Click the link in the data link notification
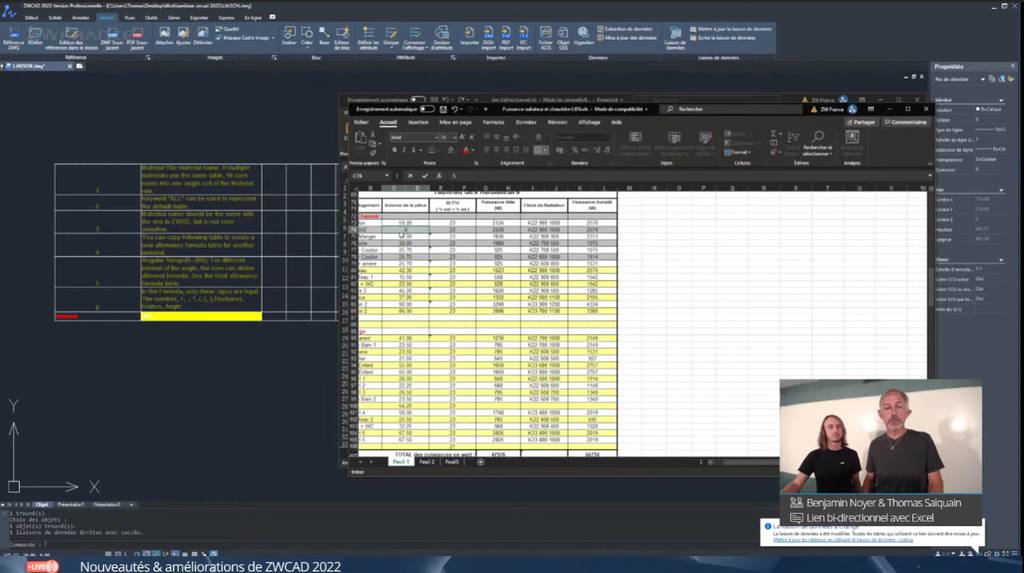This screenshot has width=1024, height=573. [x=843, y=540]
